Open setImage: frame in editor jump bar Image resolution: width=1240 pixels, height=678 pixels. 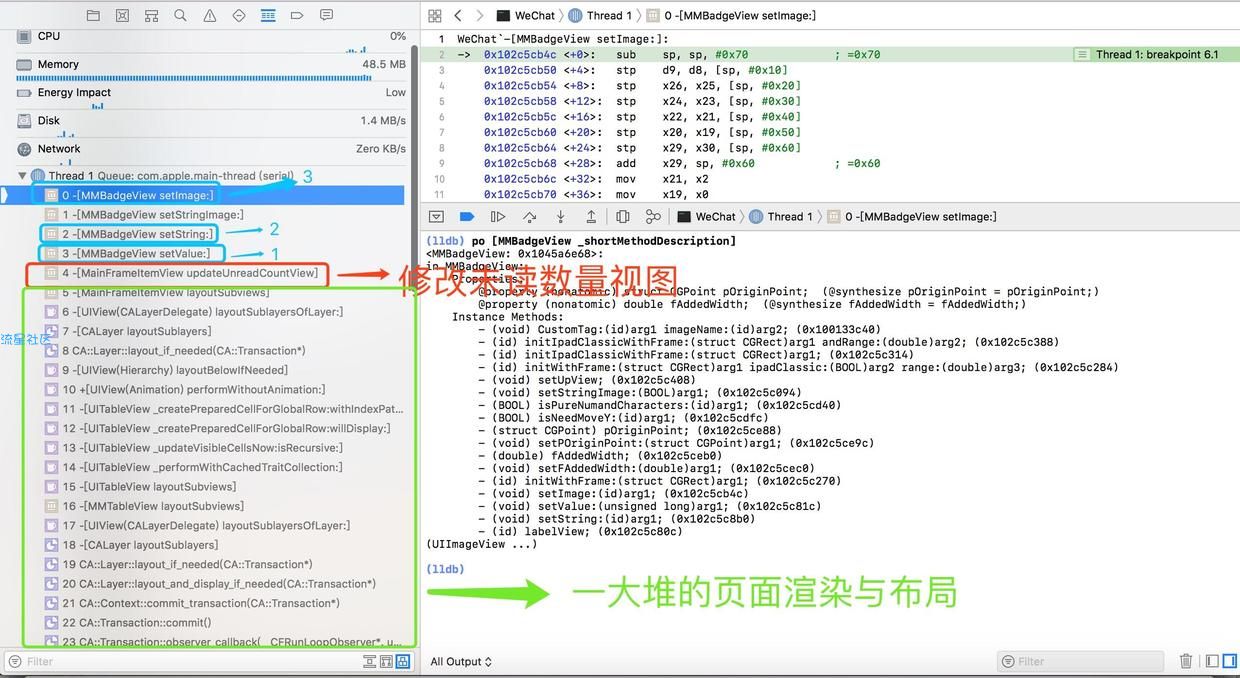coord(731,16)
